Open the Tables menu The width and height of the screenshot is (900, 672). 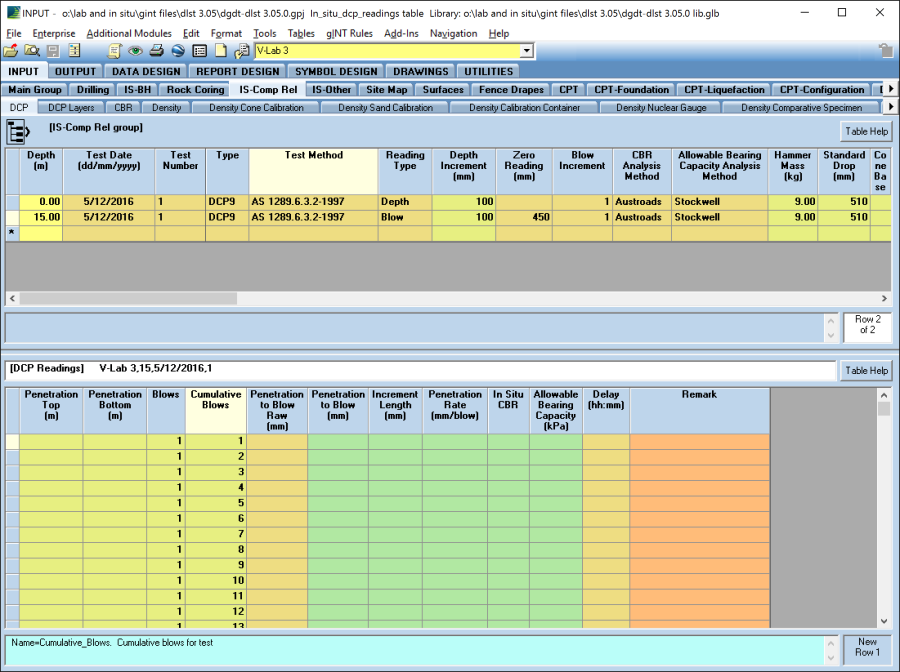tap(301, 33)
